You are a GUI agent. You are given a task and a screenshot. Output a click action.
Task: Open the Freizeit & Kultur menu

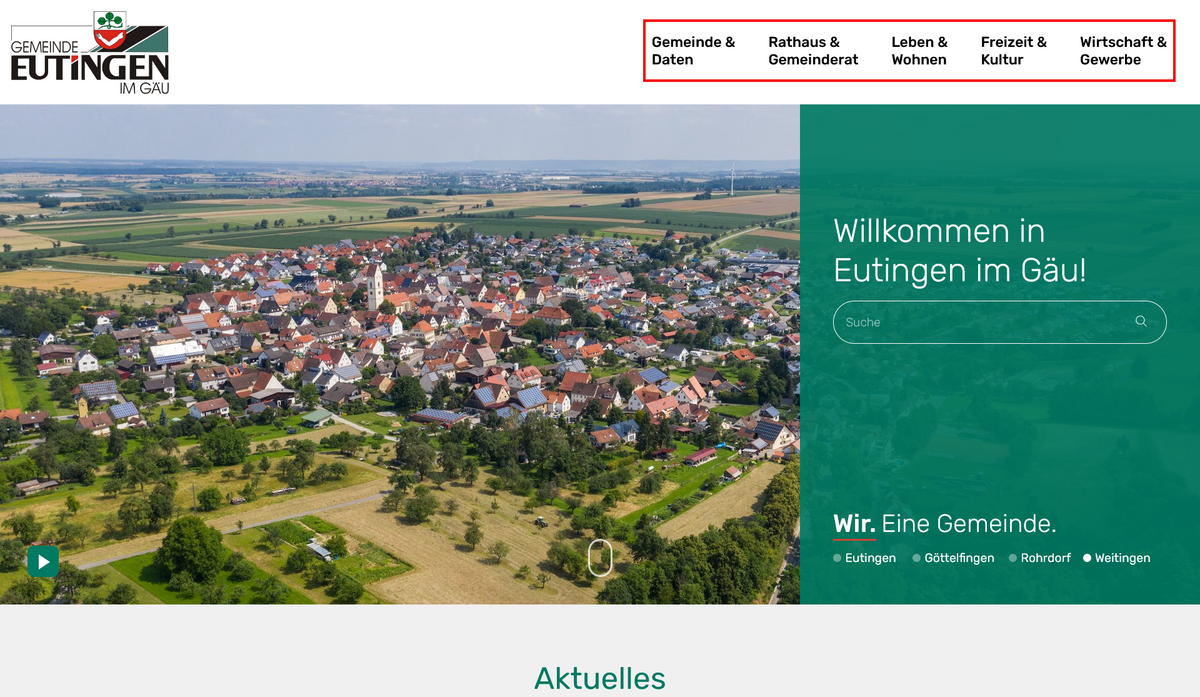1013,51
